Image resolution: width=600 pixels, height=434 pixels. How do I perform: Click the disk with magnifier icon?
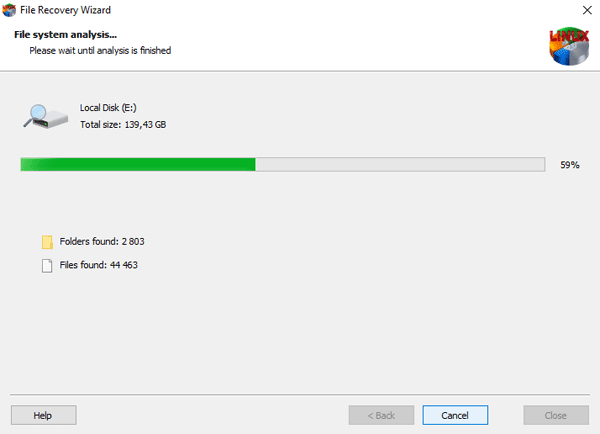coord(46,116)
